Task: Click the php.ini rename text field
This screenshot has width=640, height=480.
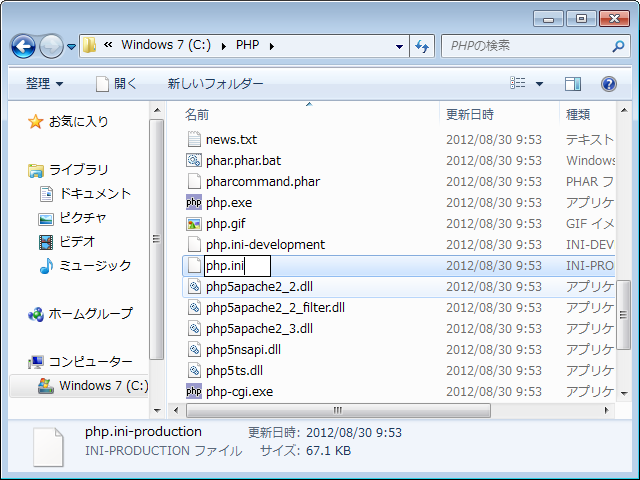Action: pyautogui.click(x=237, y=266)
